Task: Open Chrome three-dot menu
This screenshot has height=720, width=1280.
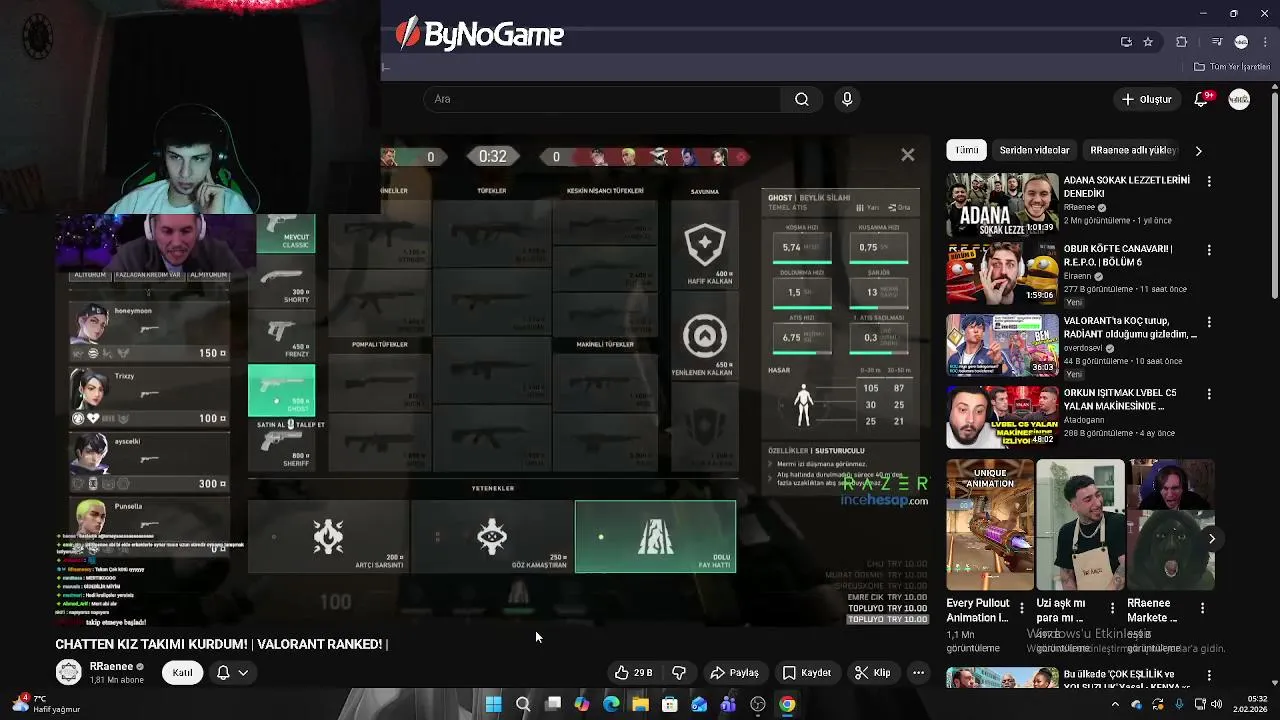Action: 1265,42
